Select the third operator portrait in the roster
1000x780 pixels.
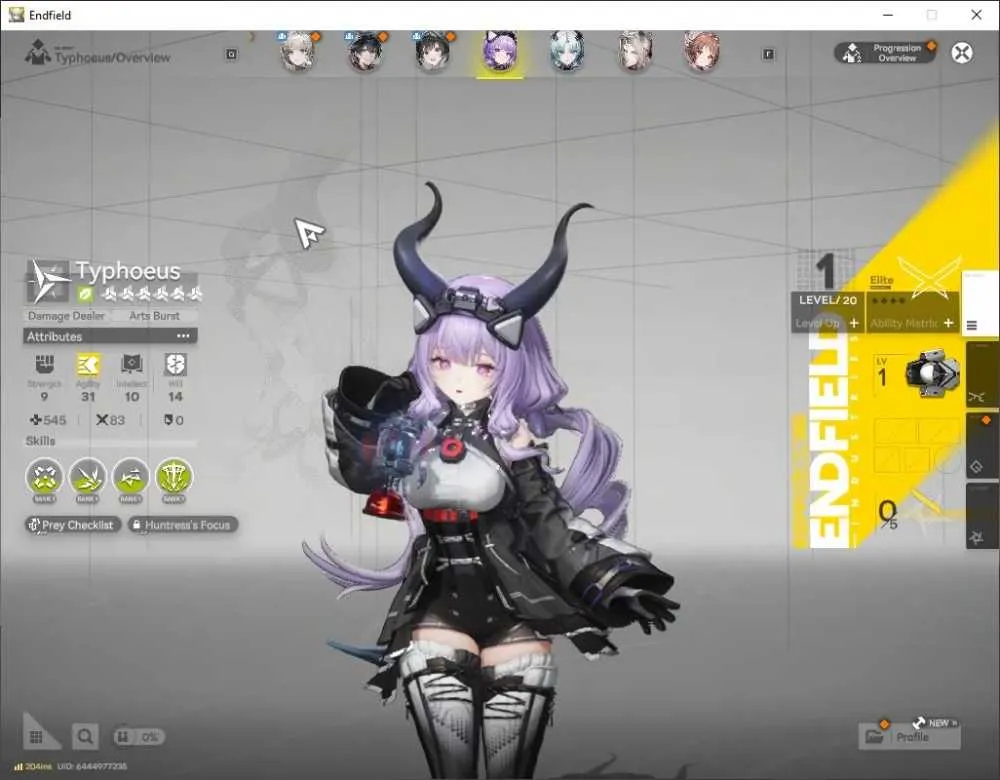point(432,51)
